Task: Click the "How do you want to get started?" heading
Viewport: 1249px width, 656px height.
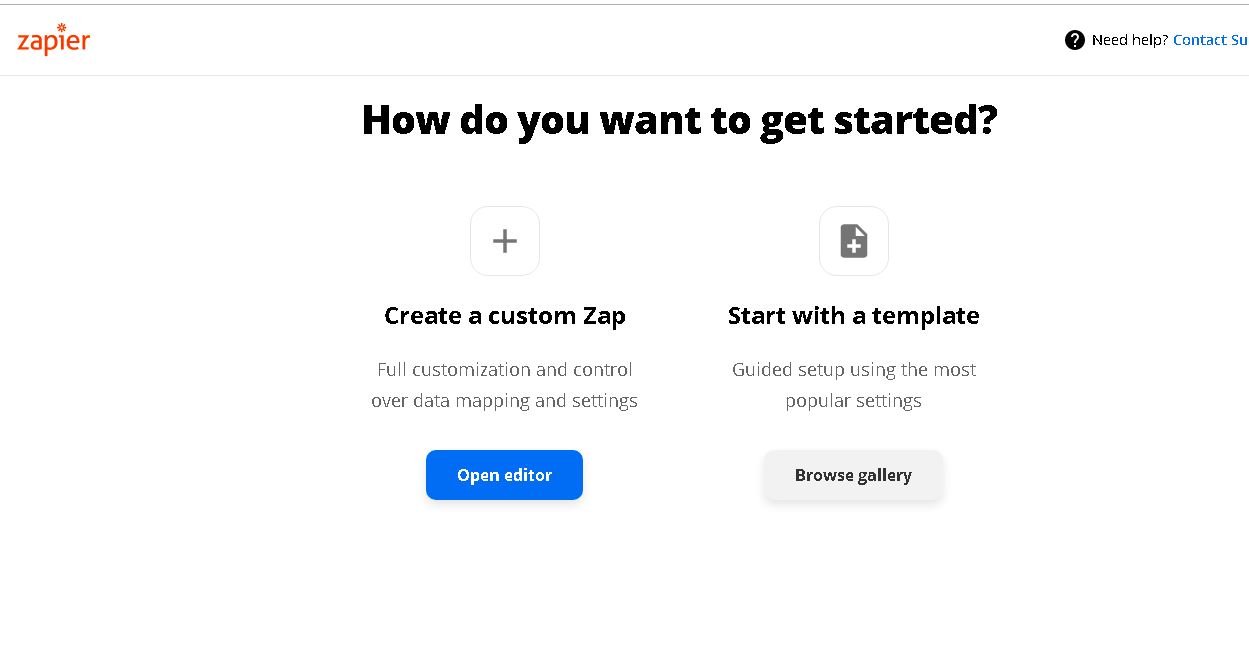Action: click(x=679, y=120)
